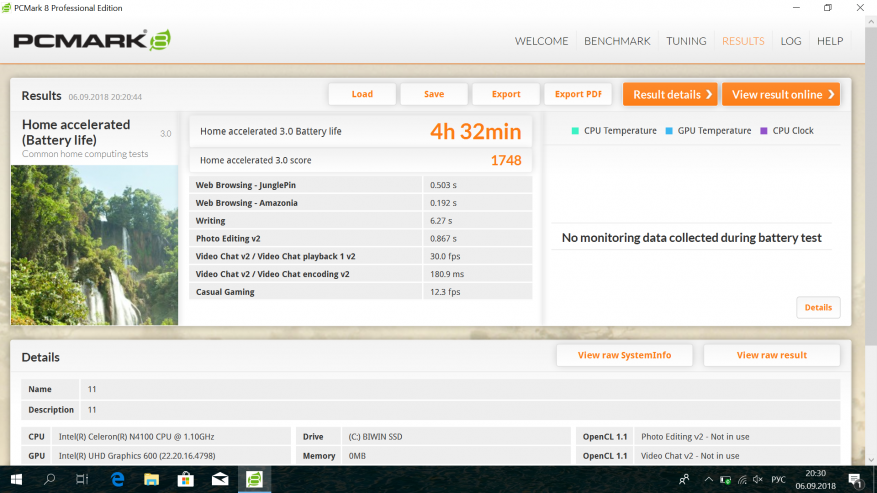Select Video Chat encoding v2 row
The width and height of the screenshot is (877, 493).
[361, 274]
